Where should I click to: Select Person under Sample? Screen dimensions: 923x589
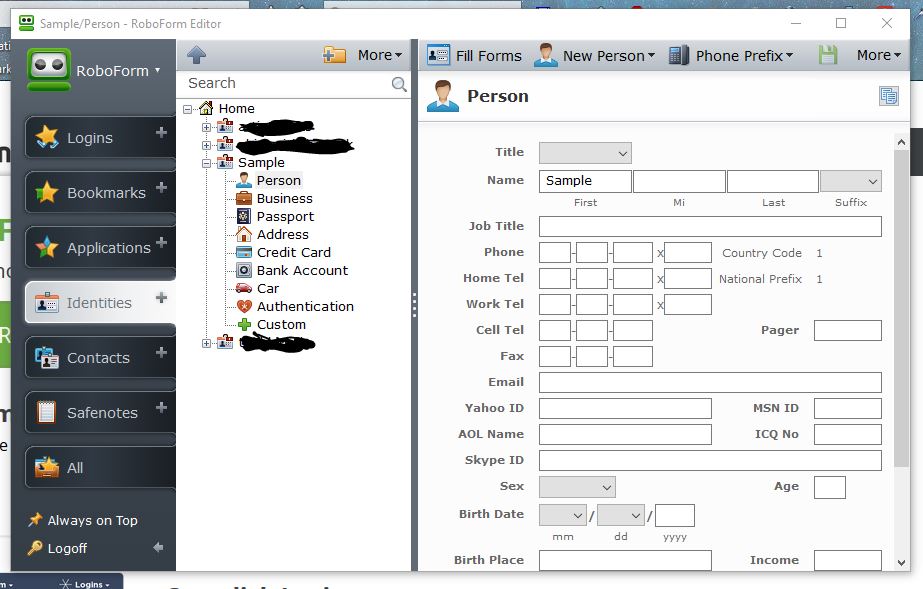[x=278, y=181]
